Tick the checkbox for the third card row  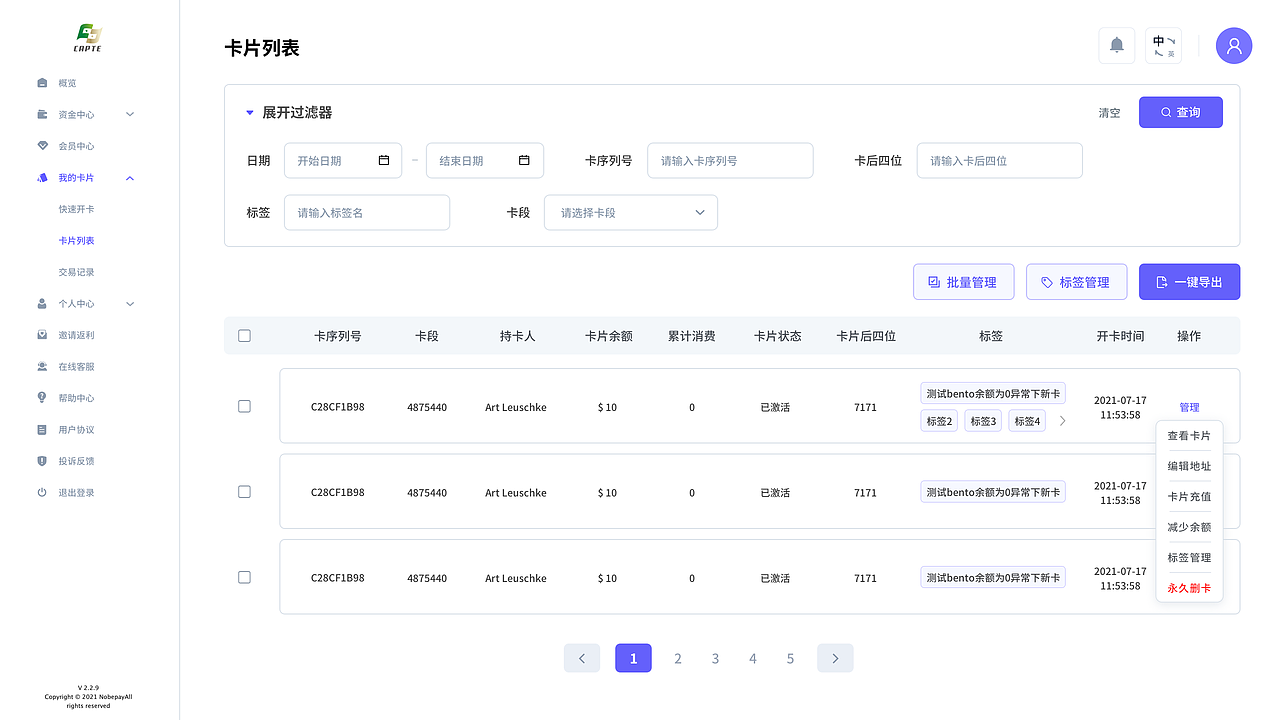point(244,577)
